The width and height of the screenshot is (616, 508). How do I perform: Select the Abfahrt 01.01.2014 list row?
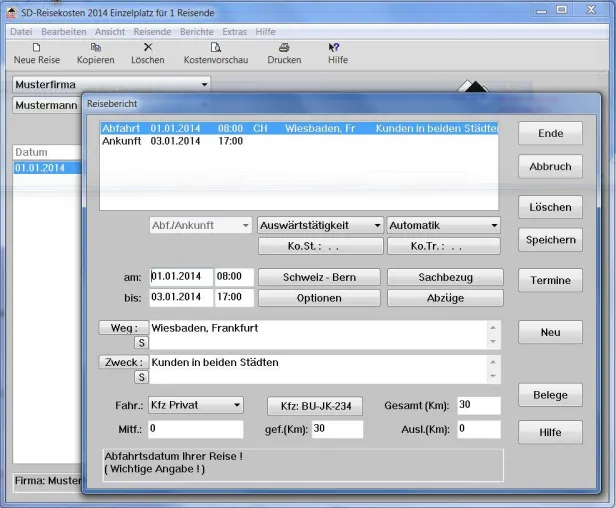coord(299,128)
